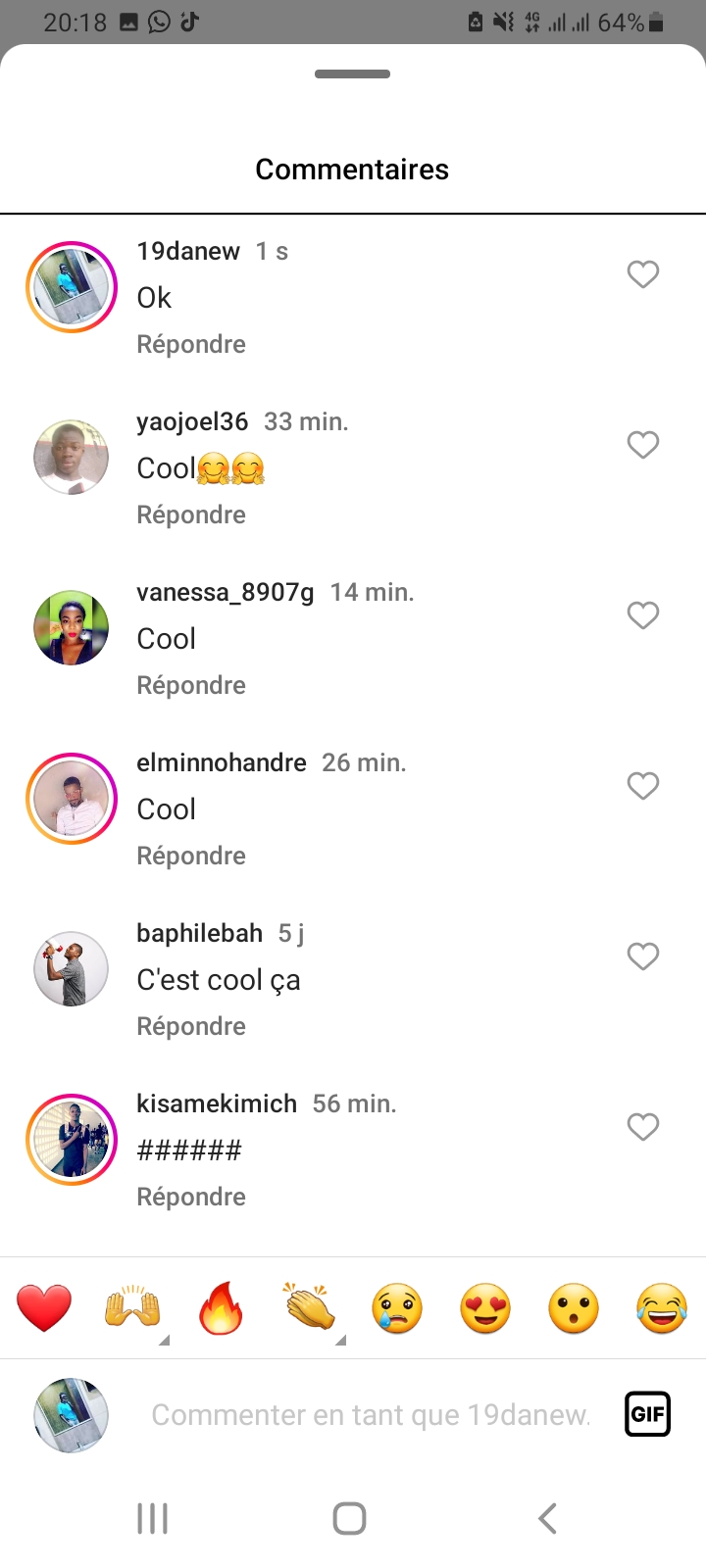Tap the comment input field
Image resolution: width=706 pixels, height=1568 pixels.
tap(371, 1415)
